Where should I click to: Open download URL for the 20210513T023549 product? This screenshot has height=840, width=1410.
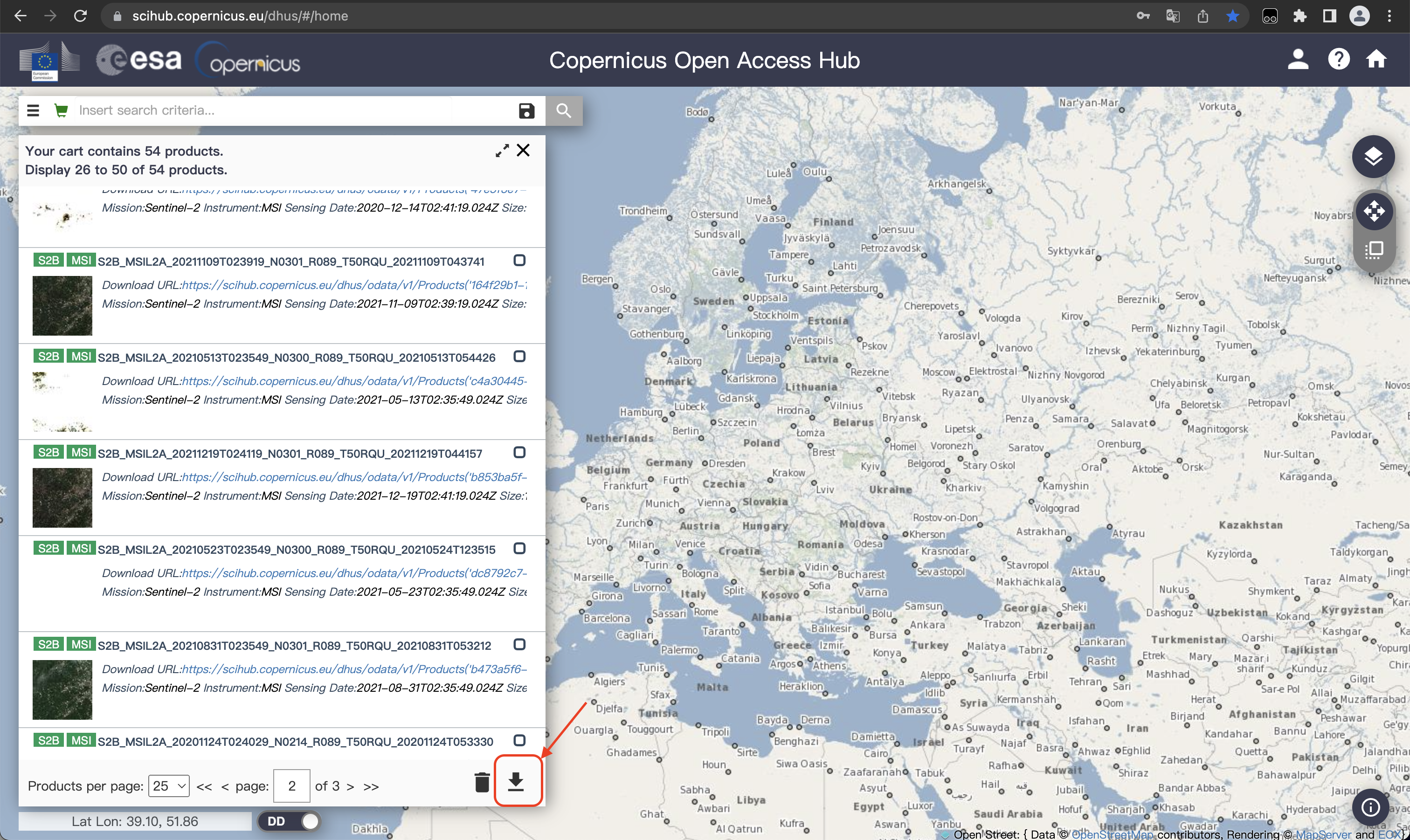(x=354, y=381)
